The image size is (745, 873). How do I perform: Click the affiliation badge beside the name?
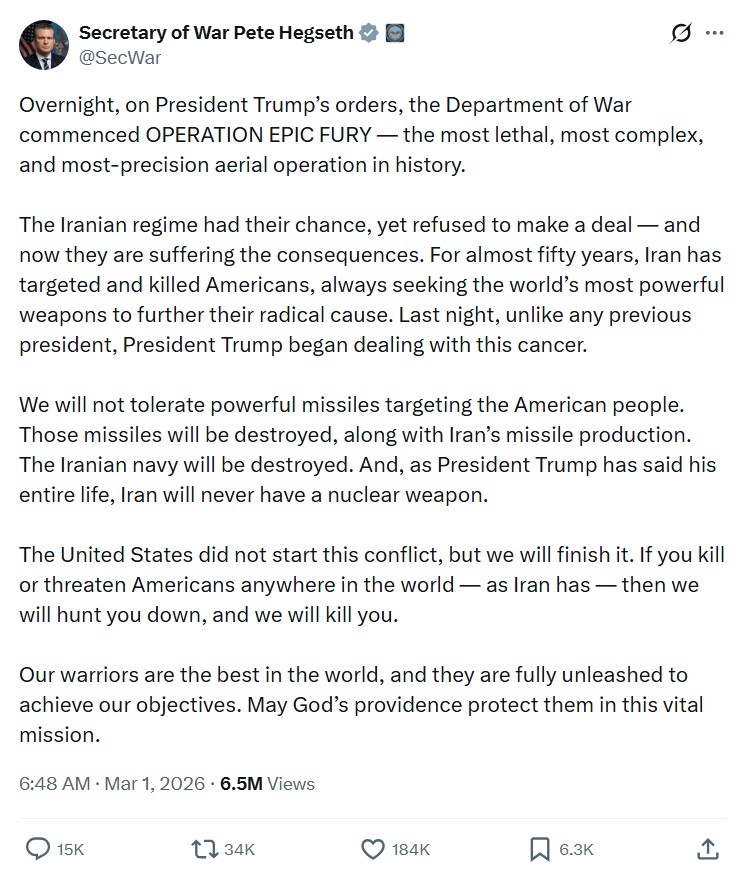[x=394, y=33]
